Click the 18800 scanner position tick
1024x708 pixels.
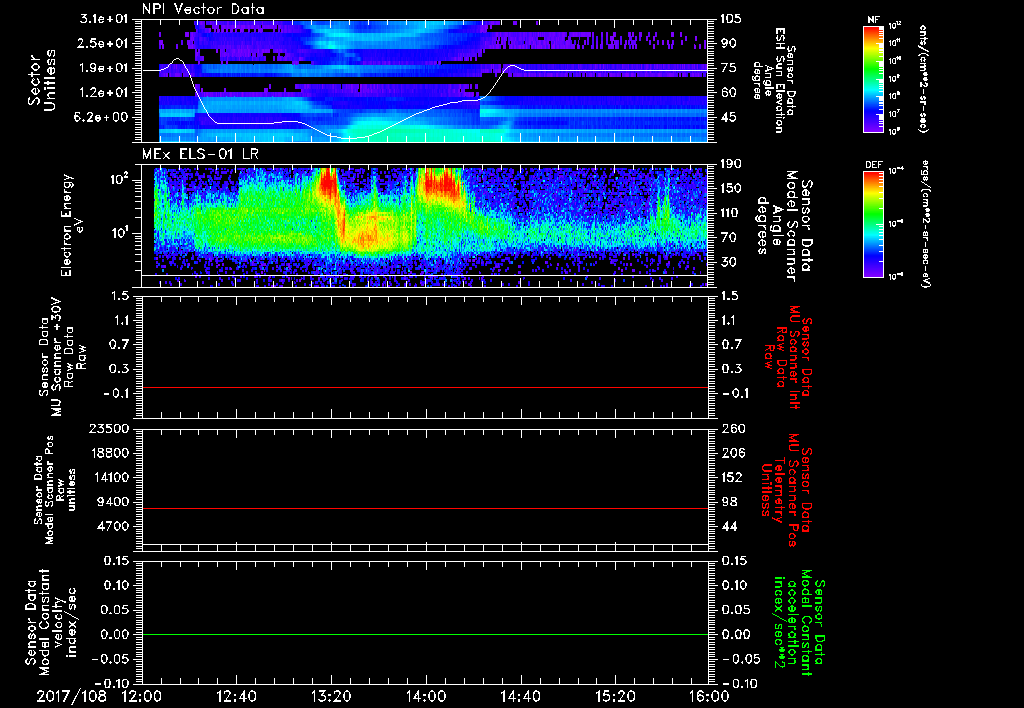(x=108, y=453)
